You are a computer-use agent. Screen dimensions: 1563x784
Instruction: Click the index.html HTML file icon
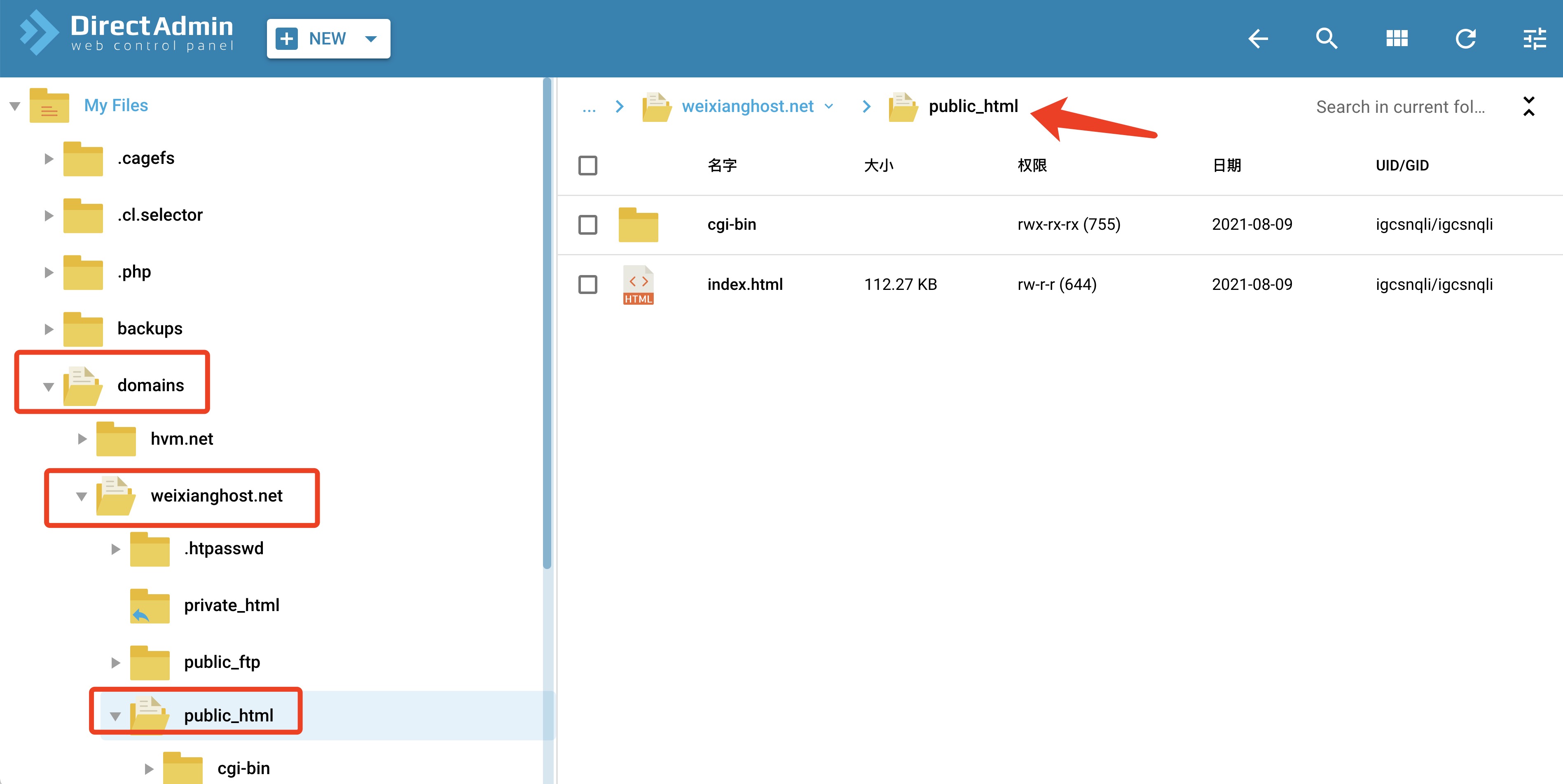[x=638, y=285]
